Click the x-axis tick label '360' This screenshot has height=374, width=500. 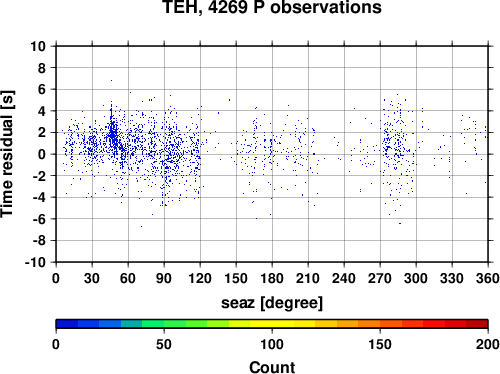pyautogui.click(x=488, y=278)
